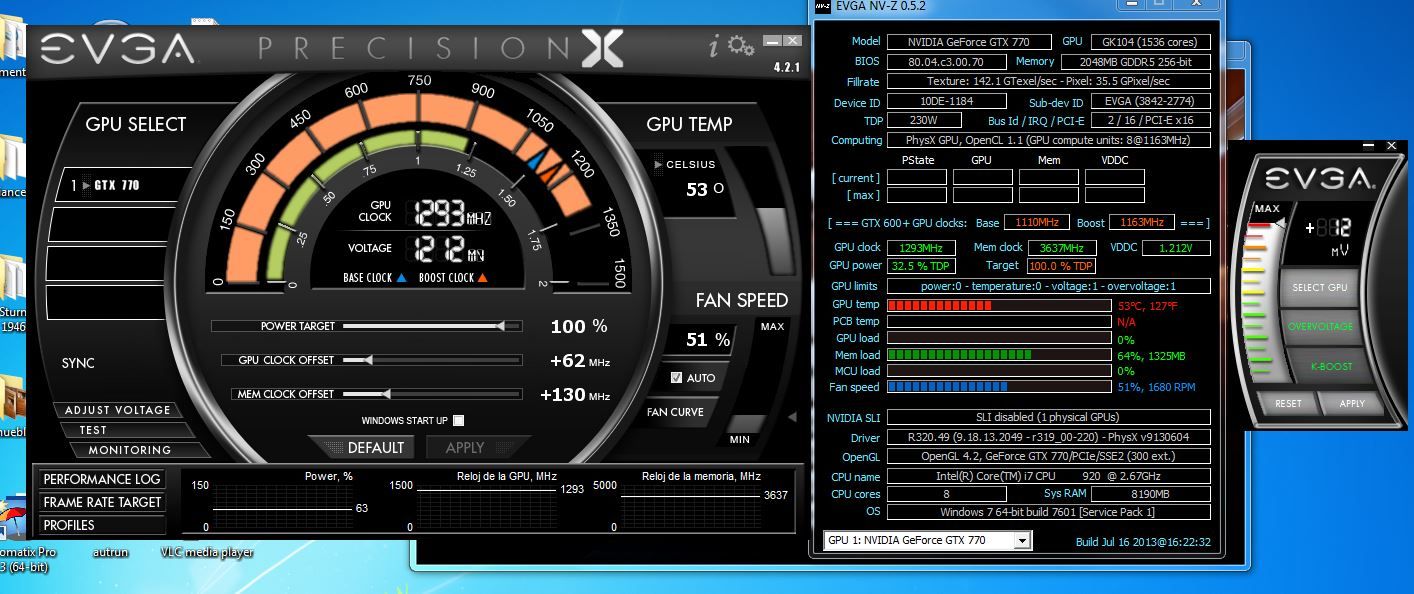This screenshot has height=594, width=1414.
Task: Select the autorun desktop shortcut
Action: [x=110, y=552]
